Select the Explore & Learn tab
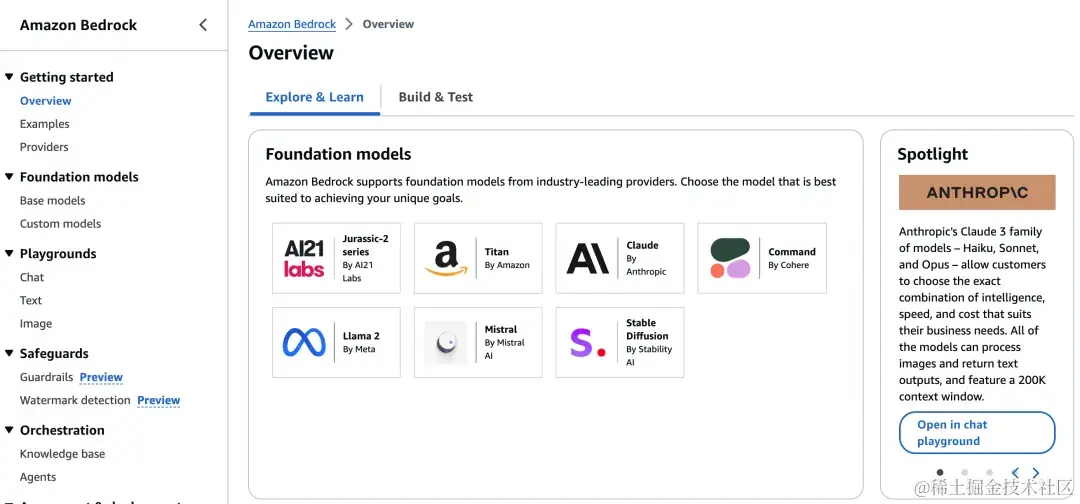 314,97
